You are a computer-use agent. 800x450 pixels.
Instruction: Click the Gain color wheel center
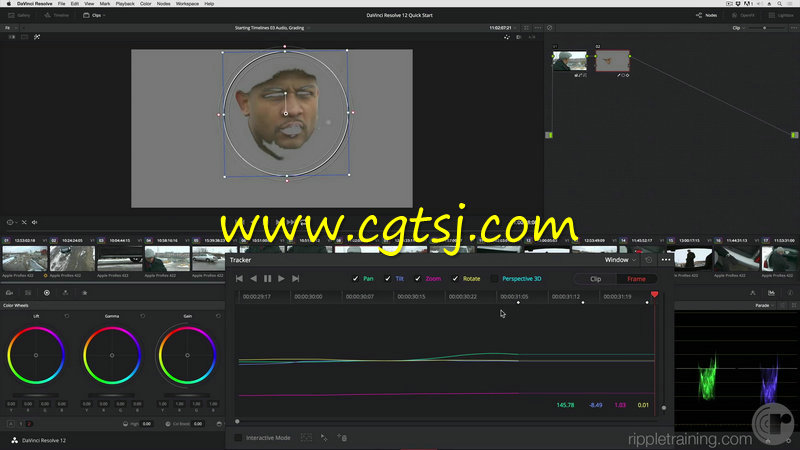(187, 355)
